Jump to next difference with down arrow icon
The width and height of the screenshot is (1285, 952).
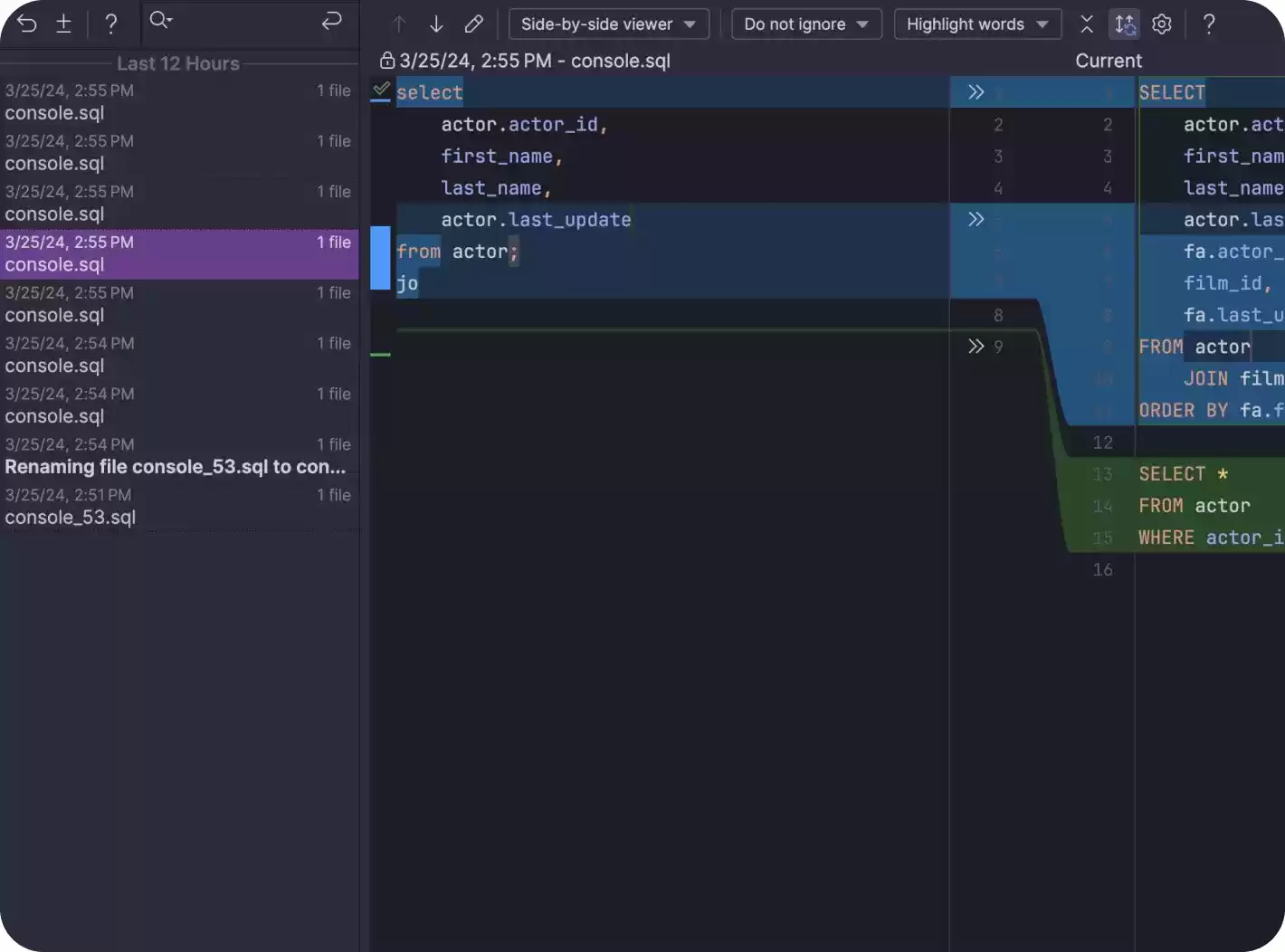[x=436, y=24]
